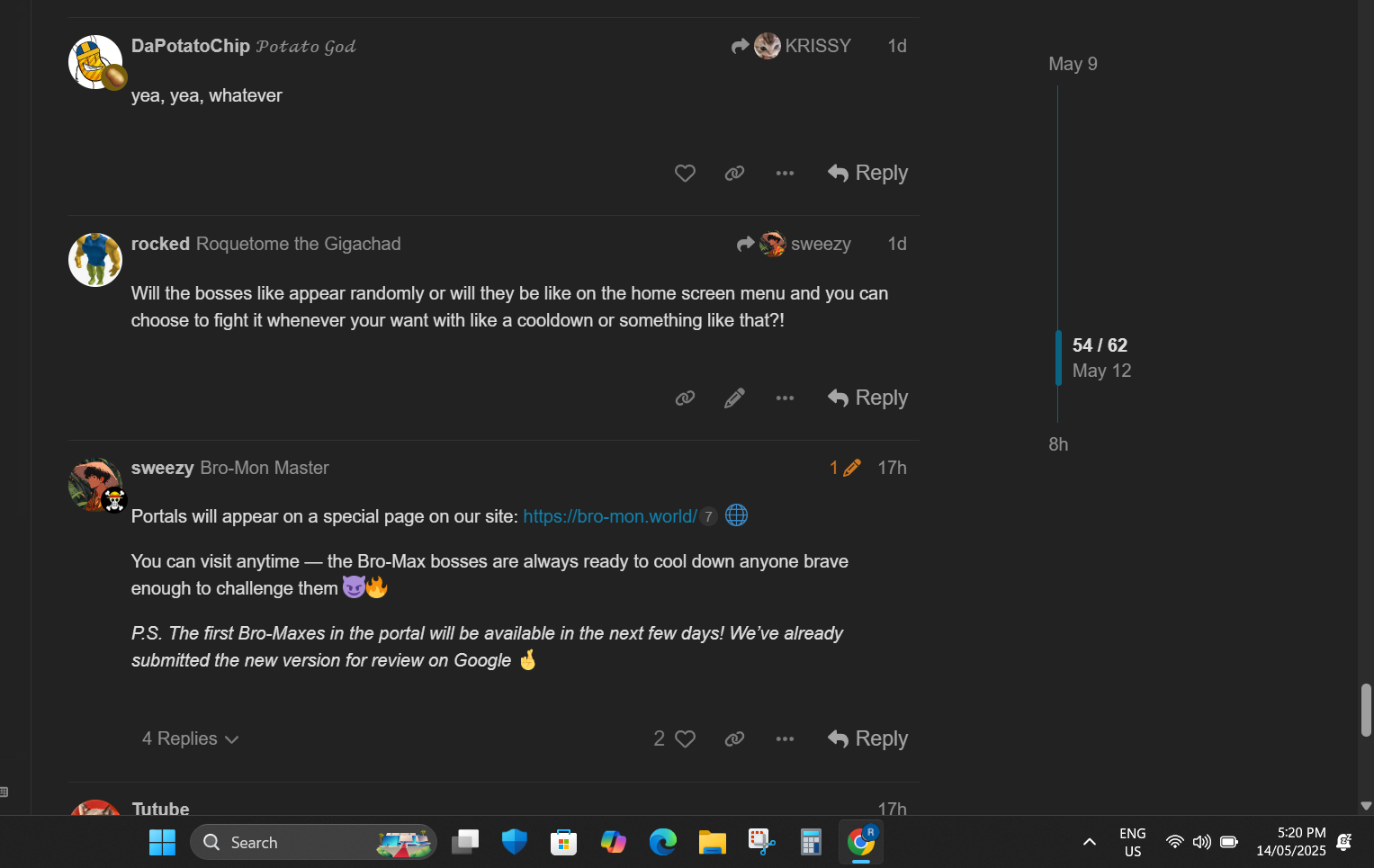The width and height of the screenshot is (1374, 868).
Task: Open Tutube username link
Action: point(160,809)
